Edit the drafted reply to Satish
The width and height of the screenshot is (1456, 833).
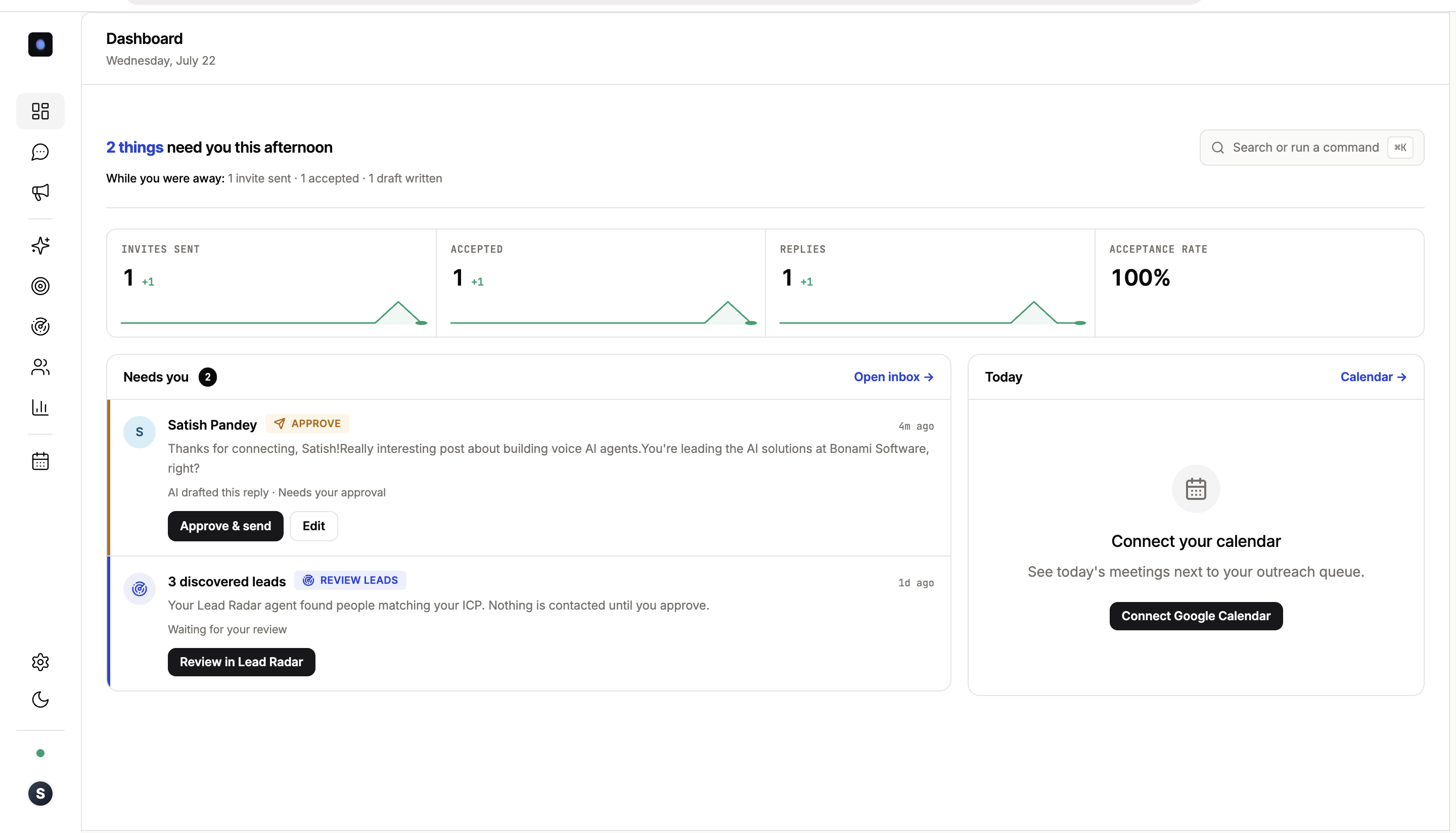(x=313, y=526)
